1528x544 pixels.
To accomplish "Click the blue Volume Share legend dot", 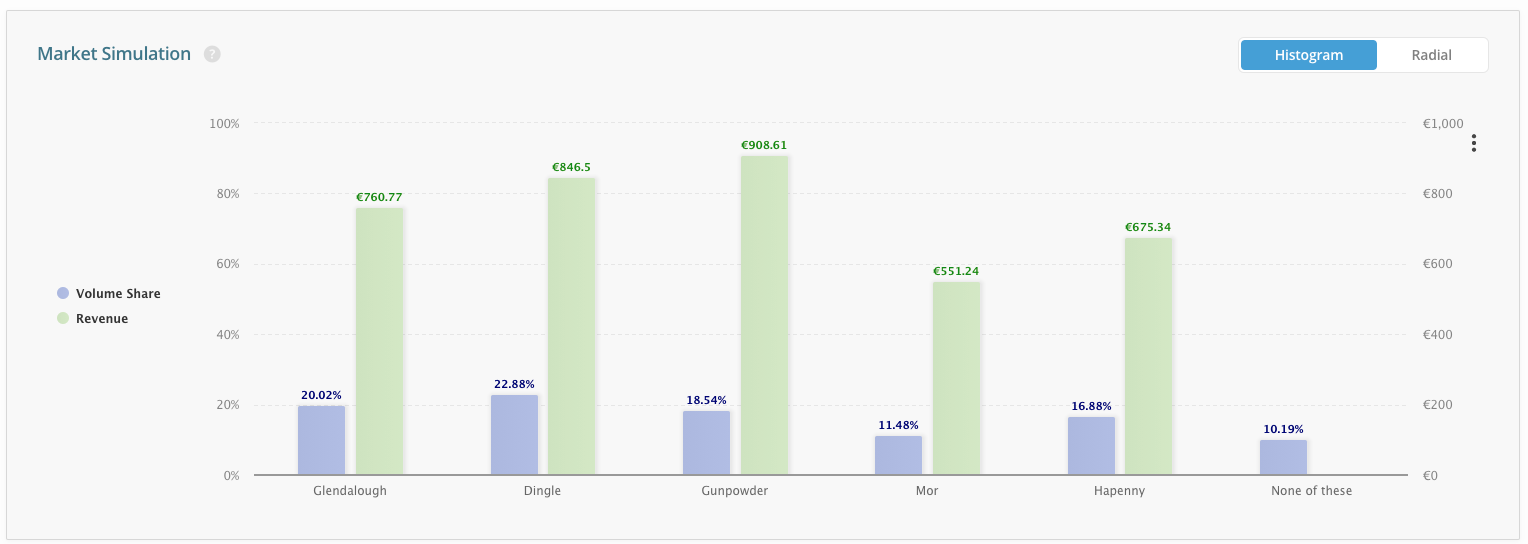I will click(x=63, y=294).
